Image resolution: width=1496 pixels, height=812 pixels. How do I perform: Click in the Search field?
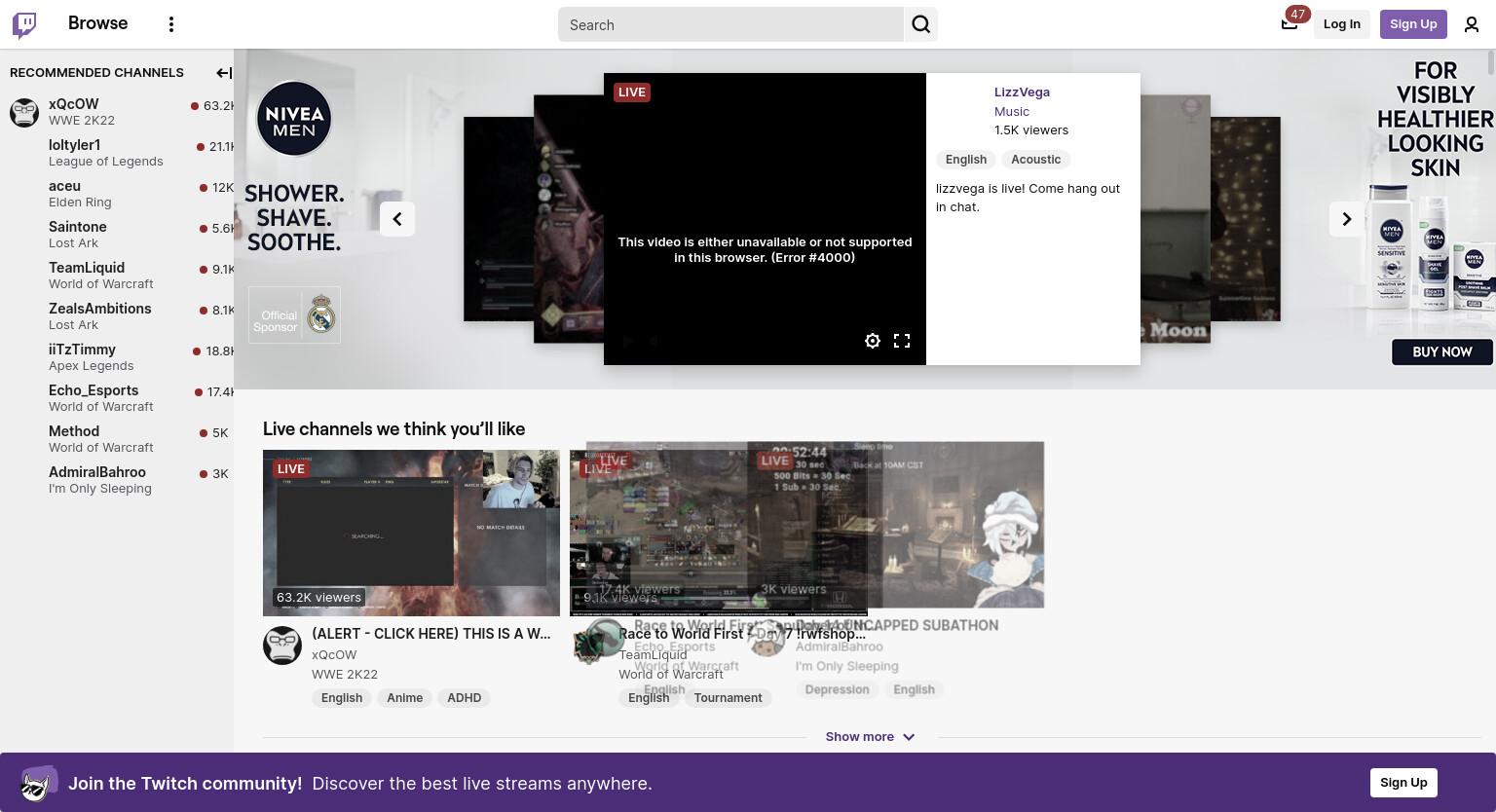[x=730, y=24]
